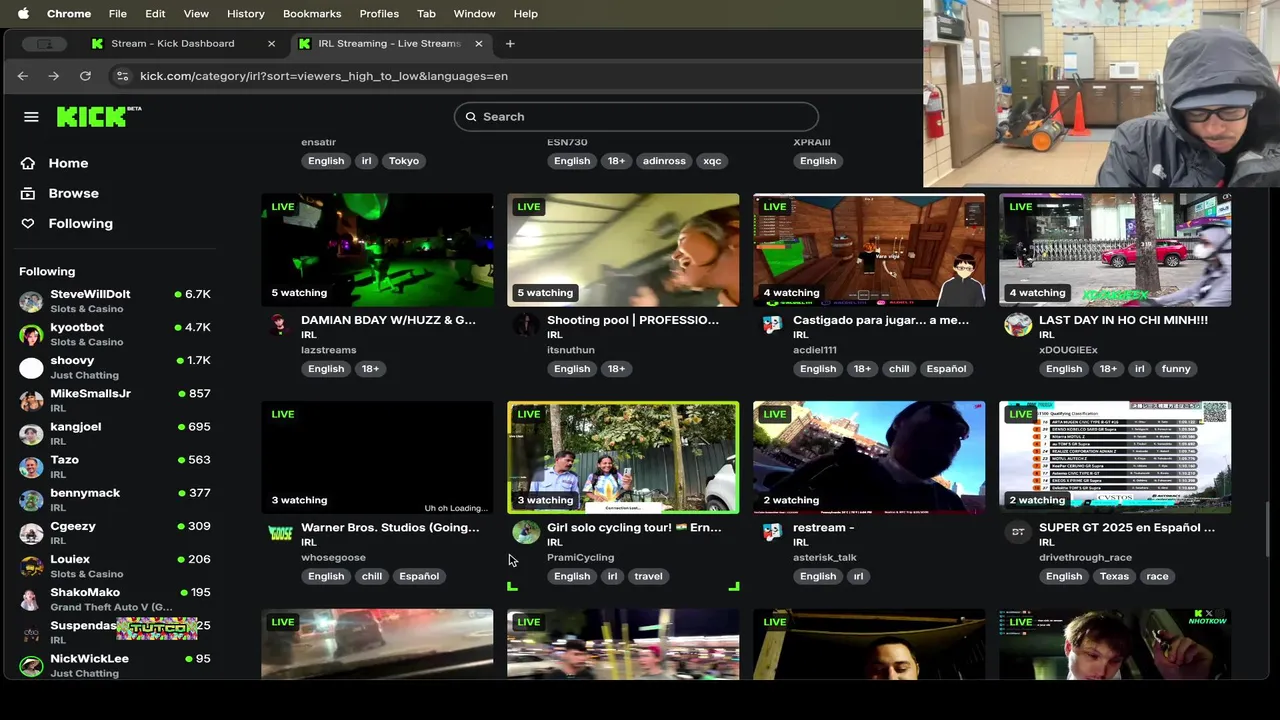Click drivethrough_race channel avatar

tap(1018, 533)
